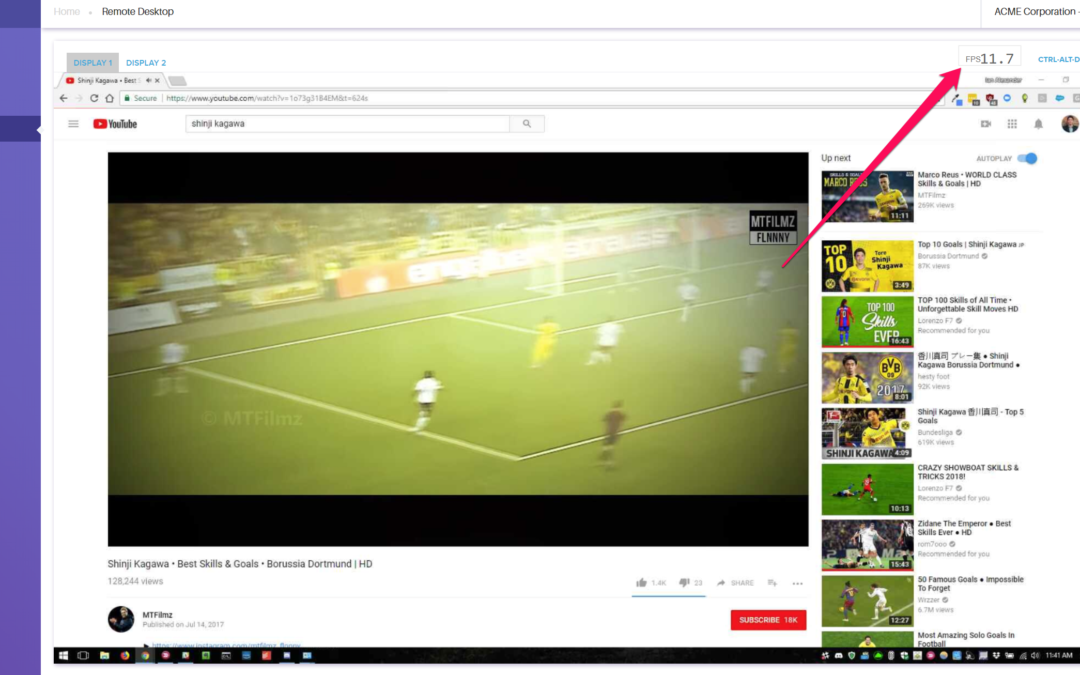Mute audio icon on the Shinji Kagawa tab
The height and width of the screenshot is (675, 1080).
(148, 81)
